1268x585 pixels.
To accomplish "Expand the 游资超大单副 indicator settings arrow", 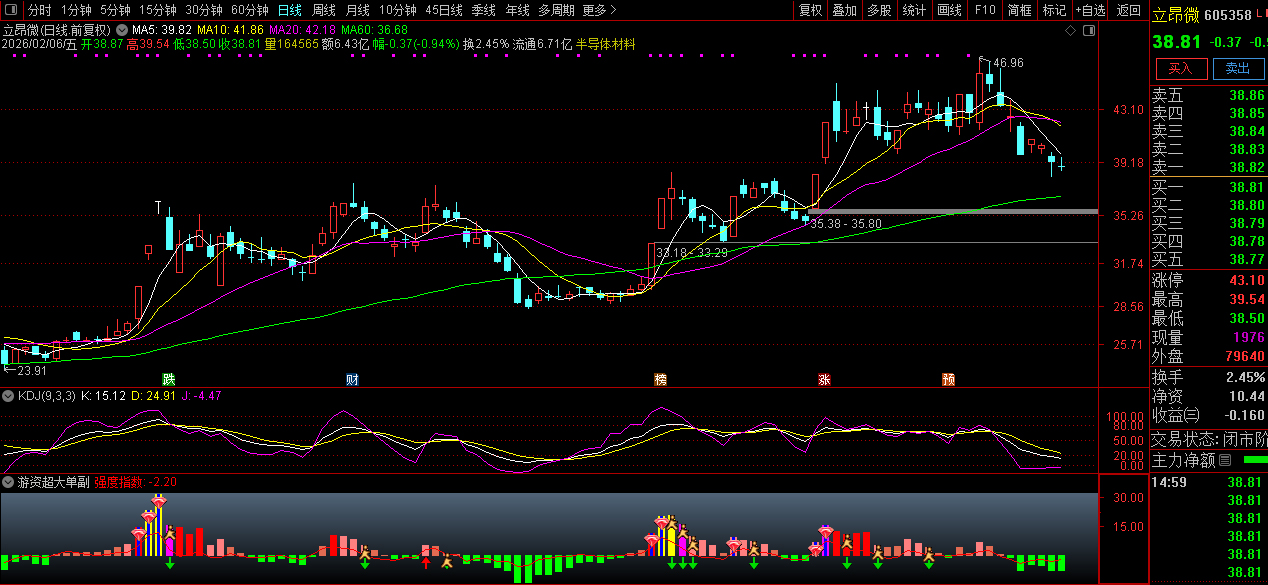I will coord(8,482).
